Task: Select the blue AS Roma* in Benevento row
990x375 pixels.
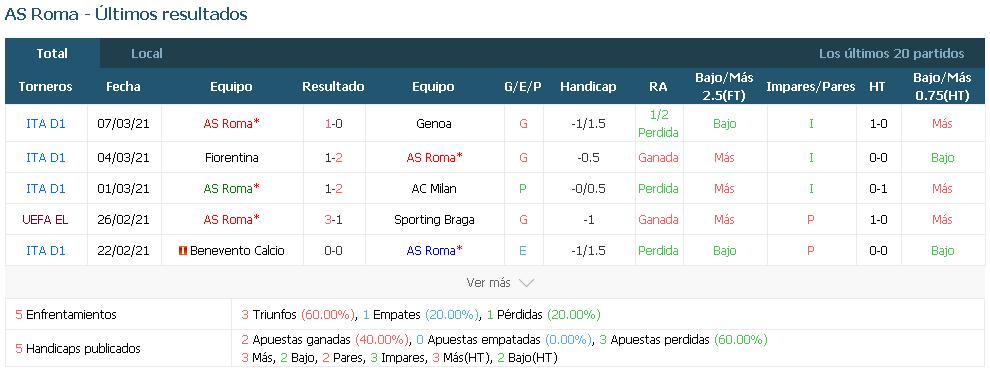Action: point(434,251)
